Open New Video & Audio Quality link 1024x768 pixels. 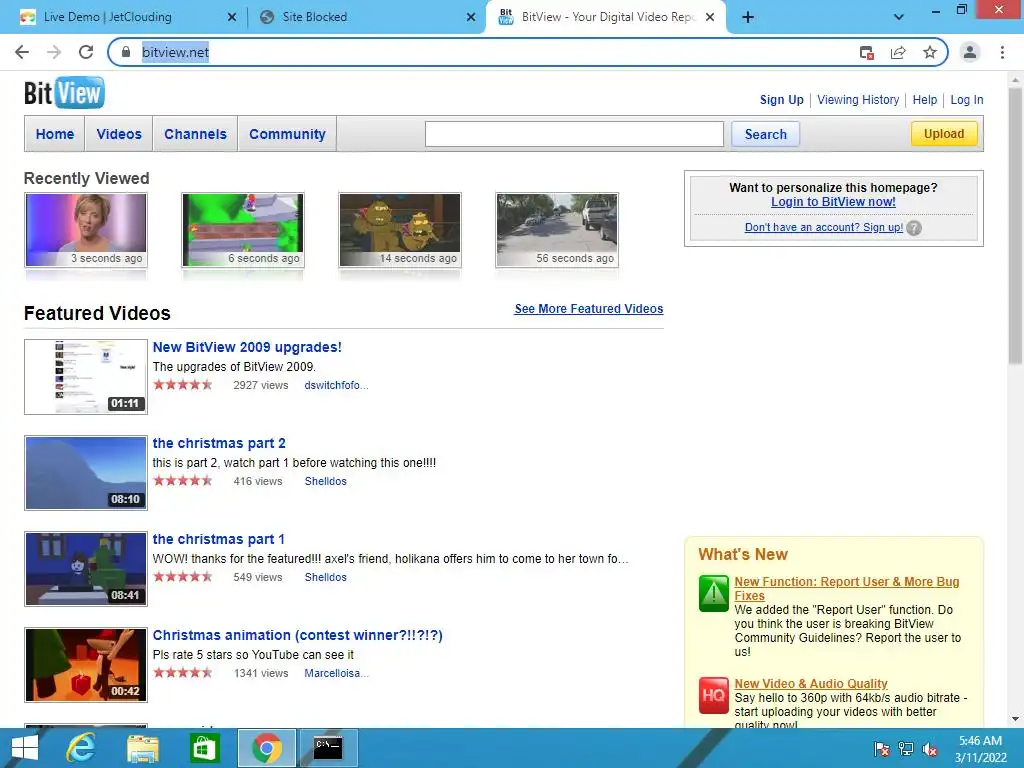[810, 683]
